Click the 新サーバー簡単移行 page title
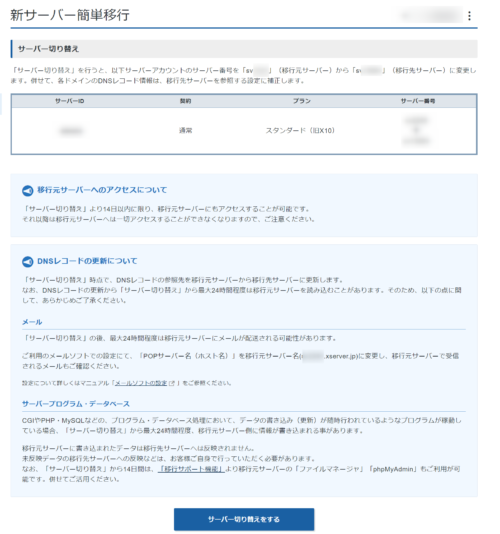This screenshot has height=534, width=500. pyautogui.click(x=70, y=15)
